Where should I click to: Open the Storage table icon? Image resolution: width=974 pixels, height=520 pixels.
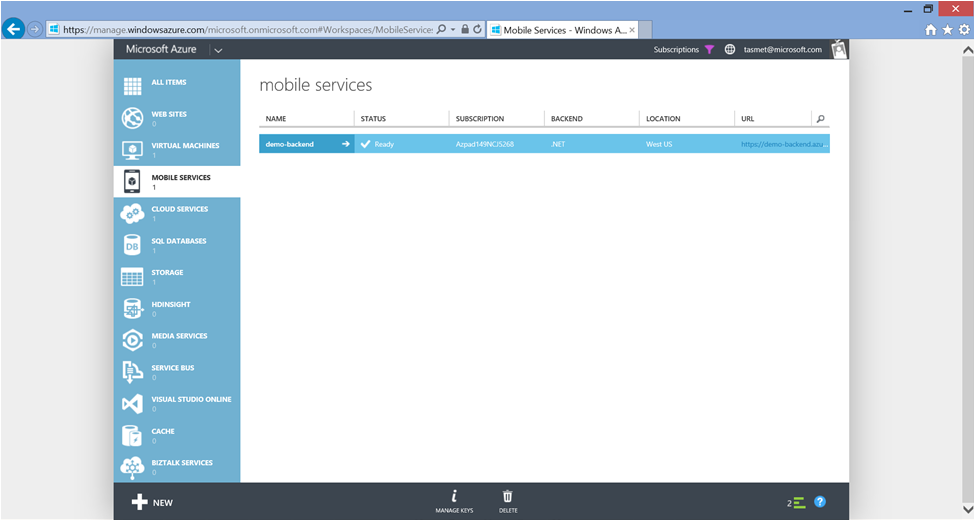click(x=132, y=277)
